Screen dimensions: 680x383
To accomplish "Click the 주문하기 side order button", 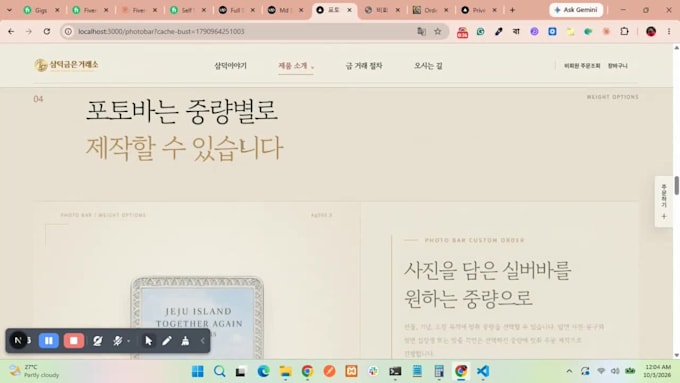I will (x=664, y=201).
